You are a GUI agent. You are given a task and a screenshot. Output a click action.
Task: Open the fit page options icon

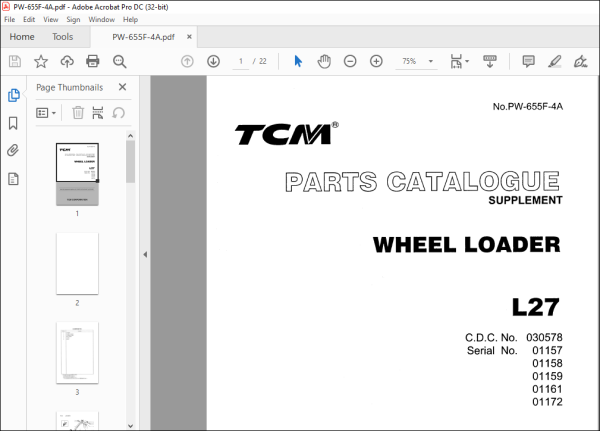[456, 61]
